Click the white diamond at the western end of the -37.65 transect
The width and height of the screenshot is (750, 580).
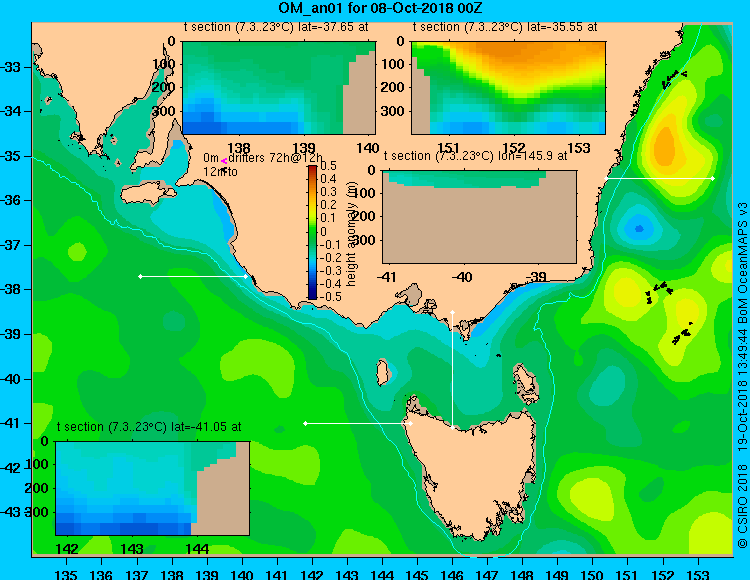click(140, 276)
